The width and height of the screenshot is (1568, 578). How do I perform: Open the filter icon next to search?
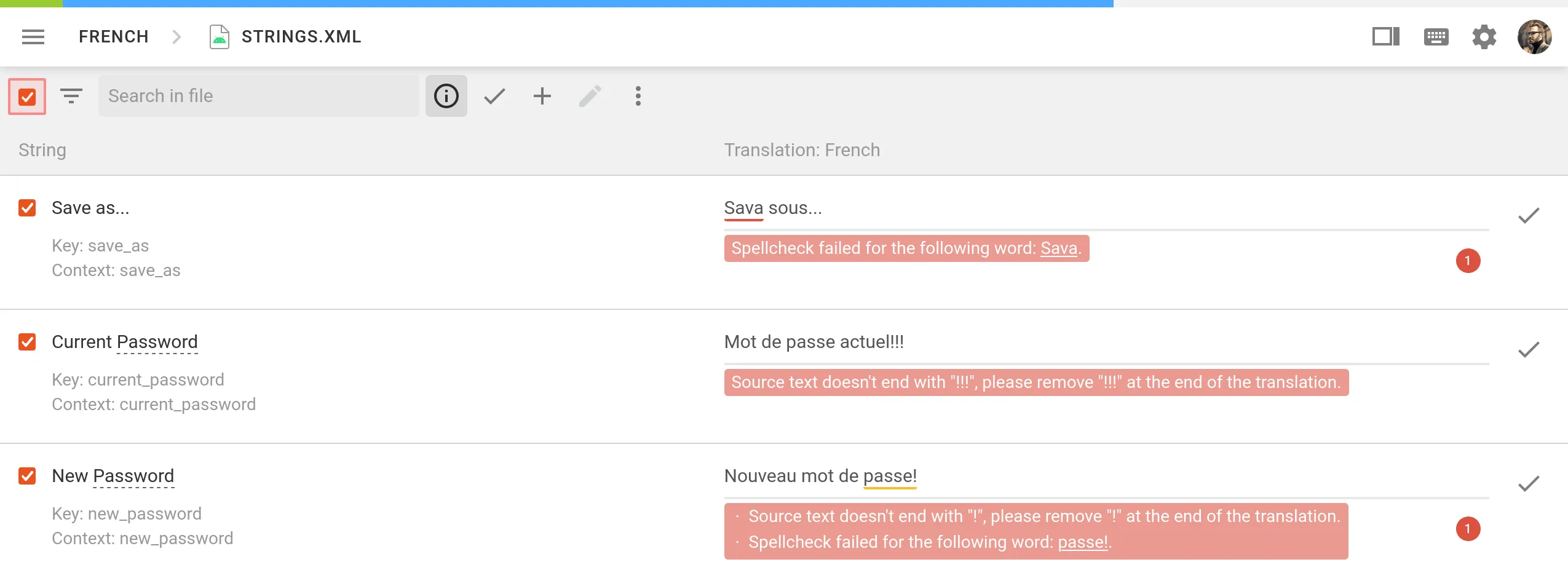click(71, 96)
